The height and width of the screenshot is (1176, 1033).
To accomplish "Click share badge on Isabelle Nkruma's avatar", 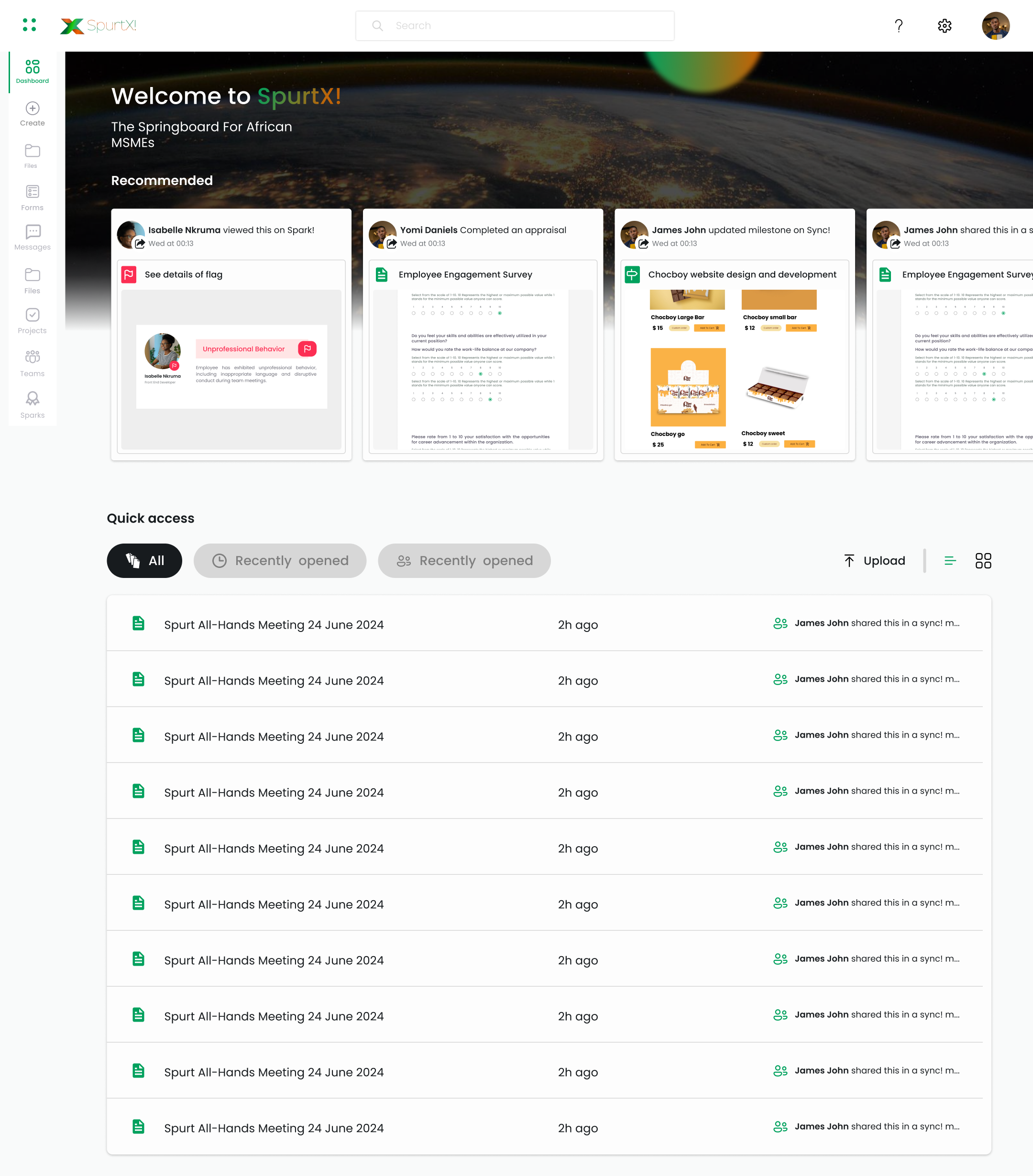I will [x=140, y=243].
